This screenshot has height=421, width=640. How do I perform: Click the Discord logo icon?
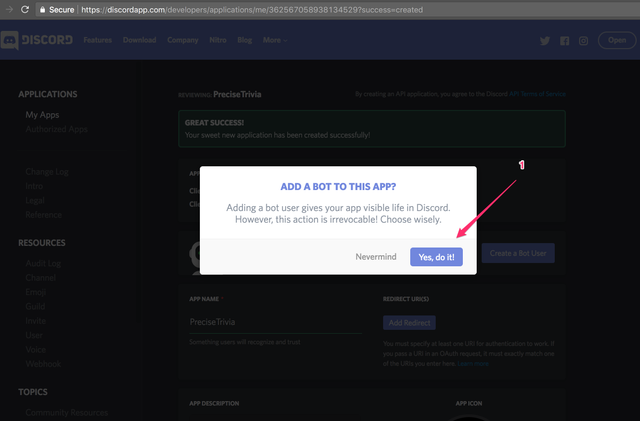[10, 40]
